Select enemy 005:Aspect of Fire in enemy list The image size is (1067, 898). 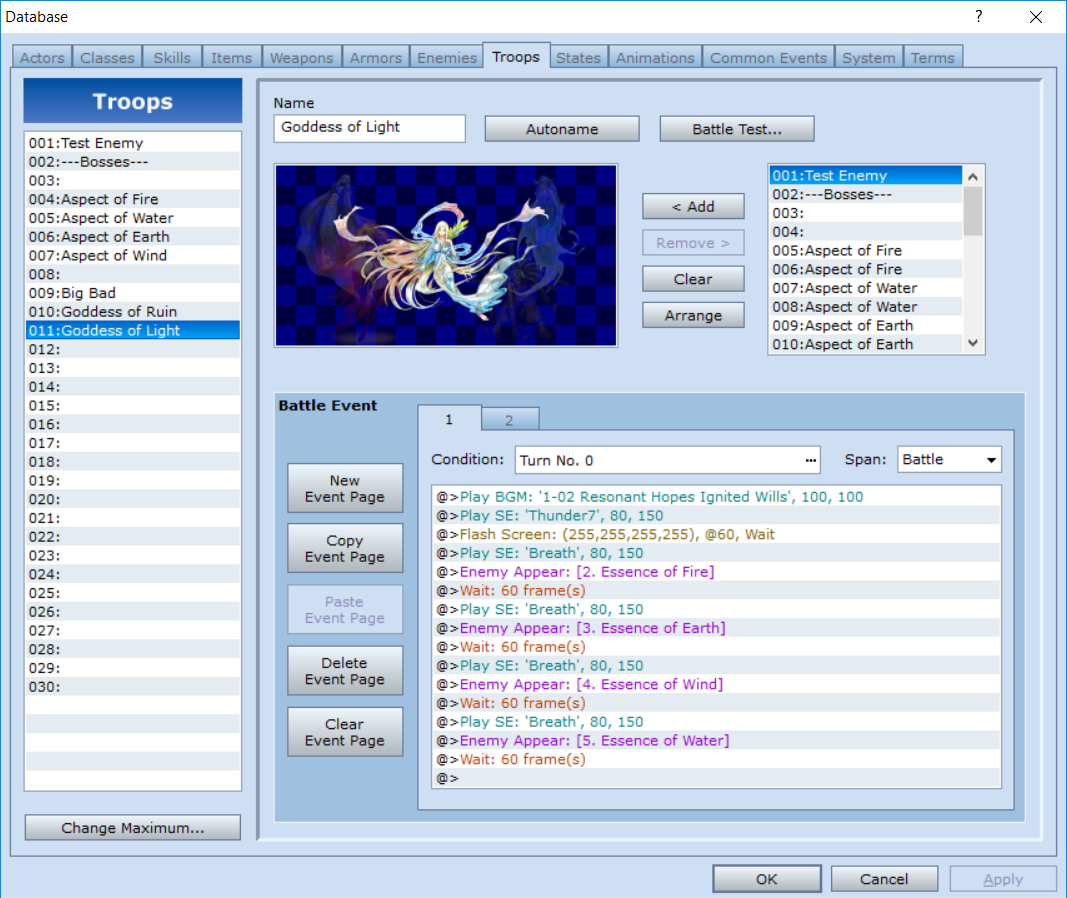pyautogui.click(x=866, y=250)
